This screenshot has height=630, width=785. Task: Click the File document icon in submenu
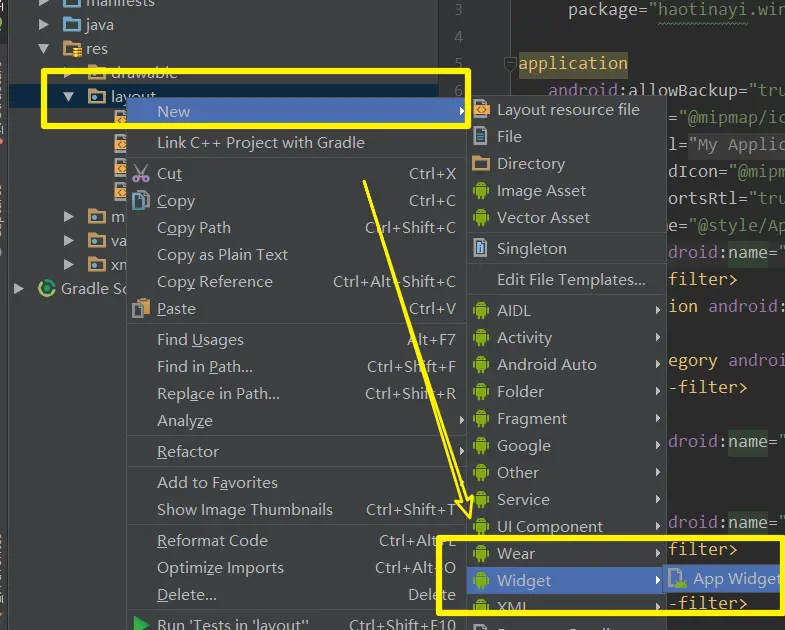tap(481, 136)
